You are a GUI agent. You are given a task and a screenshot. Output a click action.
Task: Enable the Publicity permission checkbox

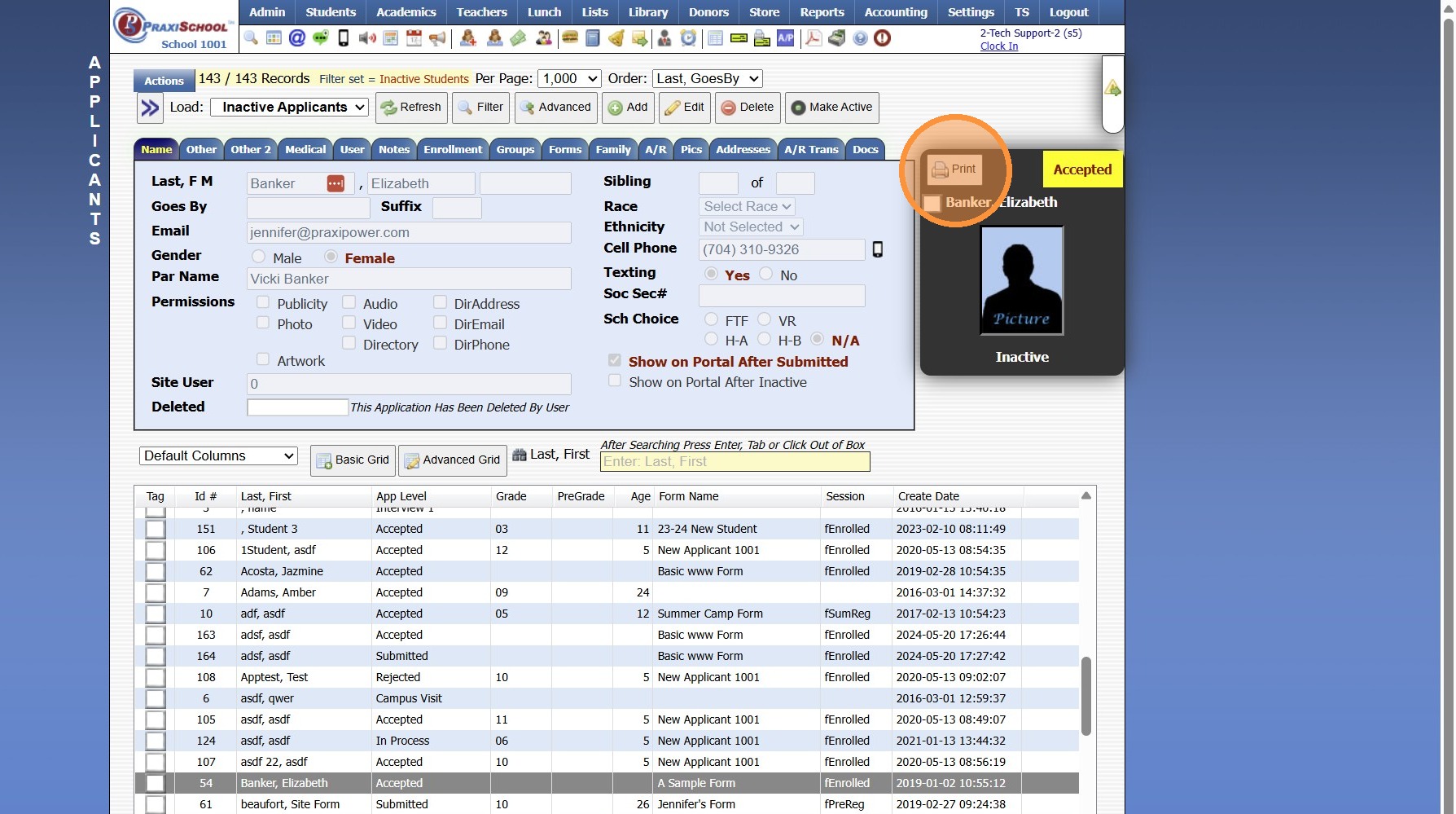(263, 302)
